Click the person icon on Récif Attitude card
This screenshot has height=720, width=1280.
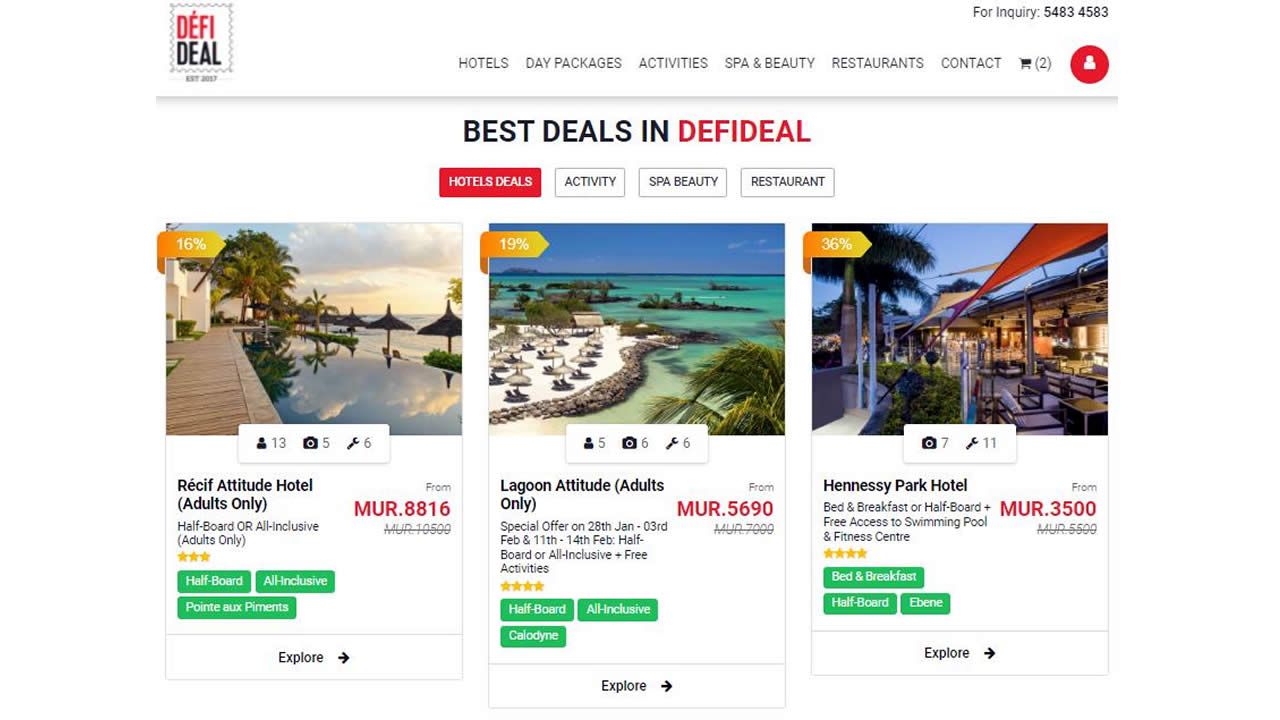click(262, 443)
